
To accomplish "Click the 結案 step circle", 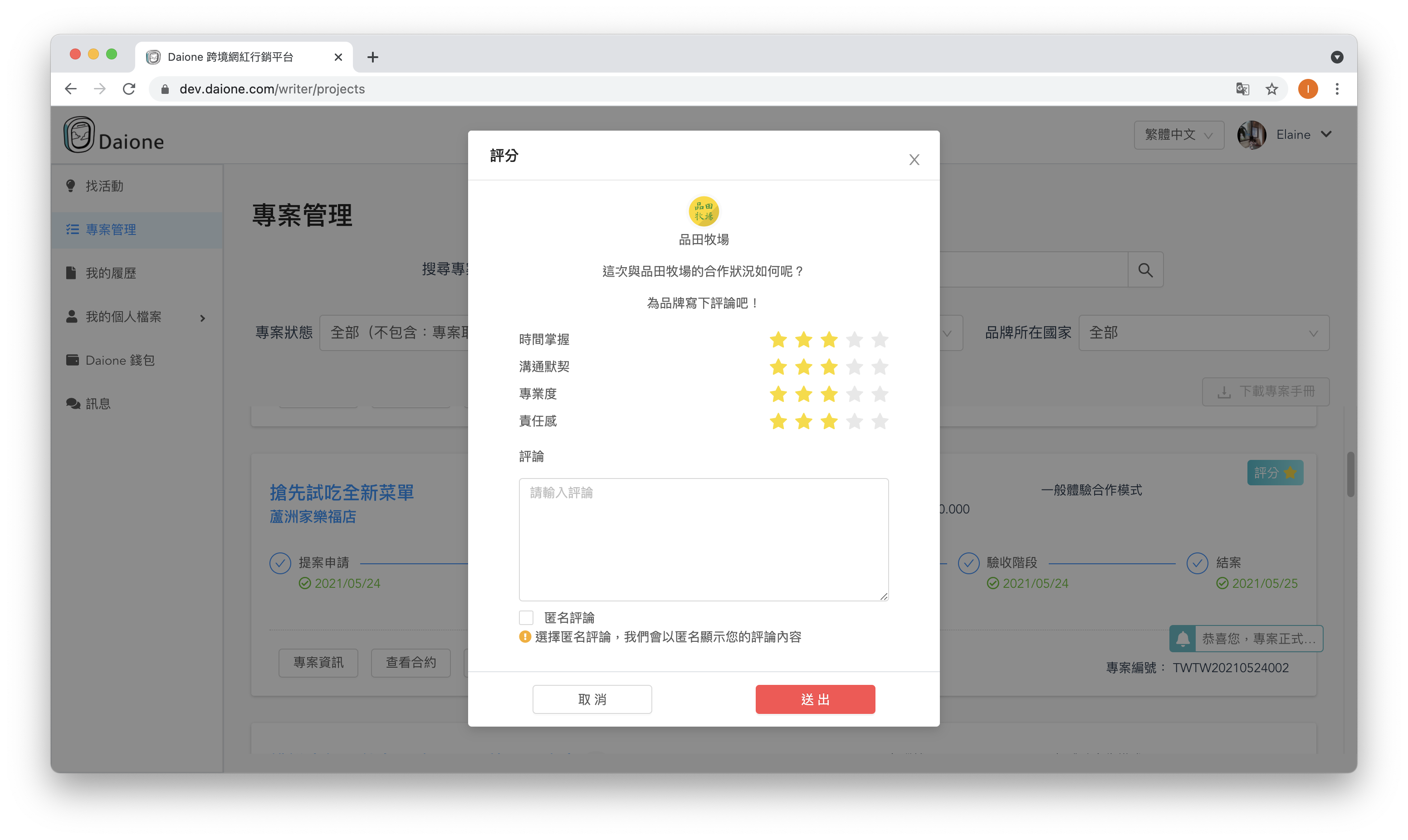I will (1197, 563).
